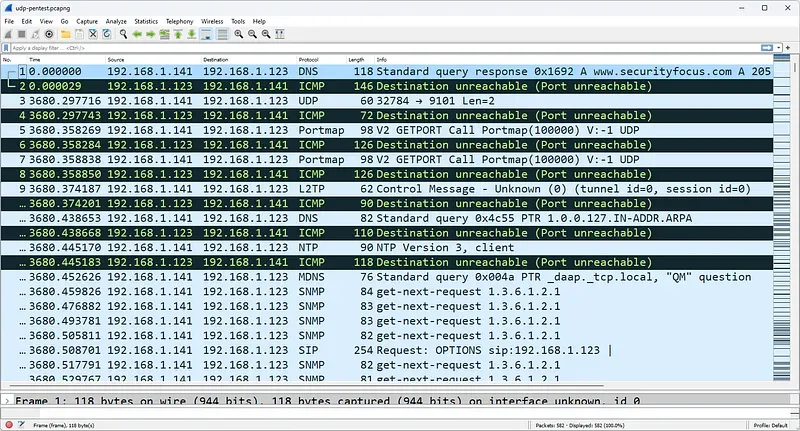Jump to the first packet
Viewport: 800px width, 431px height.
(x=178, y=34)
